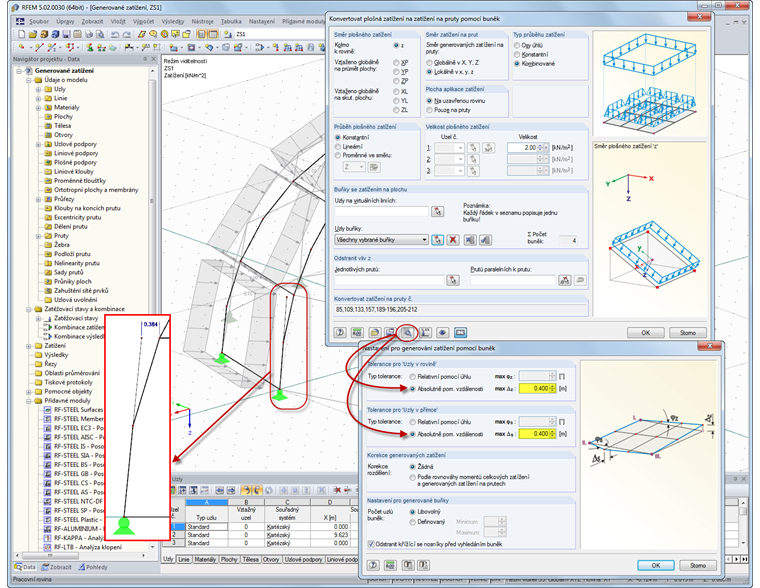Click units icon in cell settings dialog bottom

click(x=390, y=565)
